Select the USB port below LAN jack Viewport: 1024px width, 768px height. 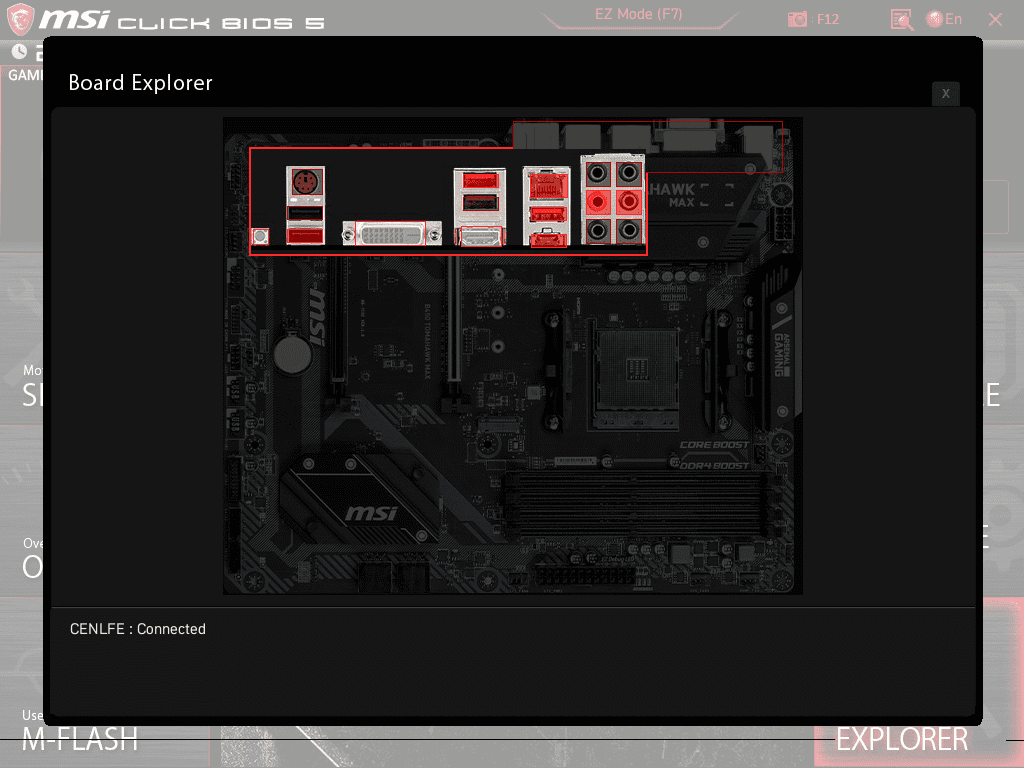(547, 214)
